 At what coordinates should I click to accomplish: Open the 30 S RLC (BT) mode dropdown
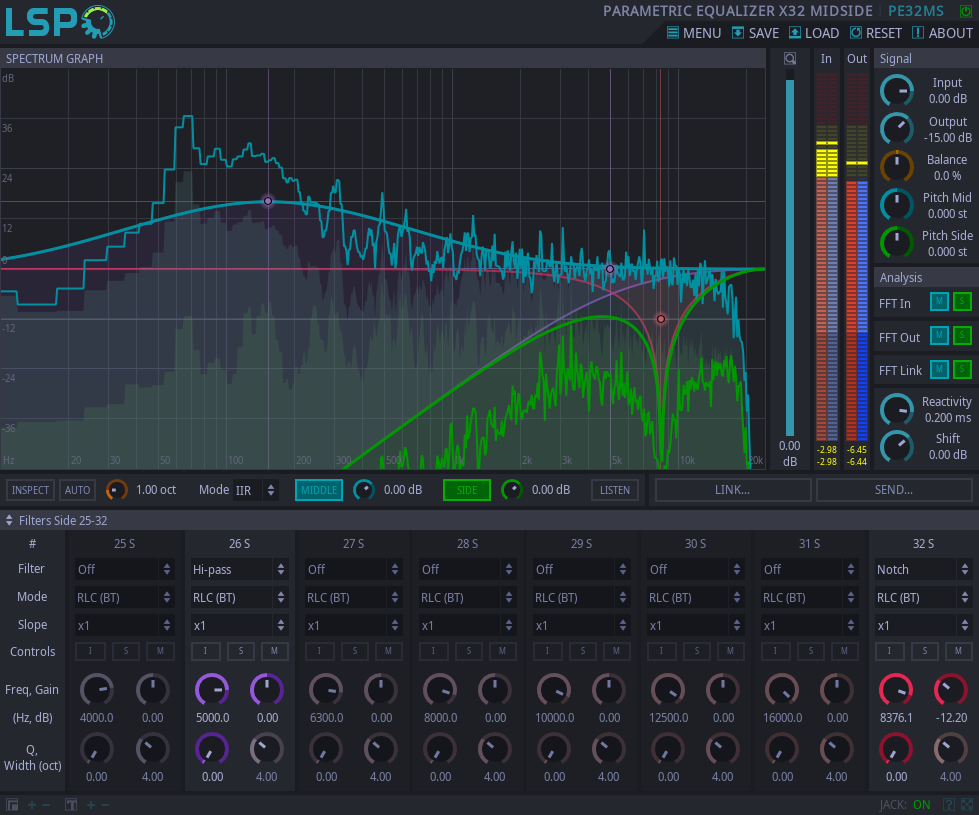click(x=695, y=598)
